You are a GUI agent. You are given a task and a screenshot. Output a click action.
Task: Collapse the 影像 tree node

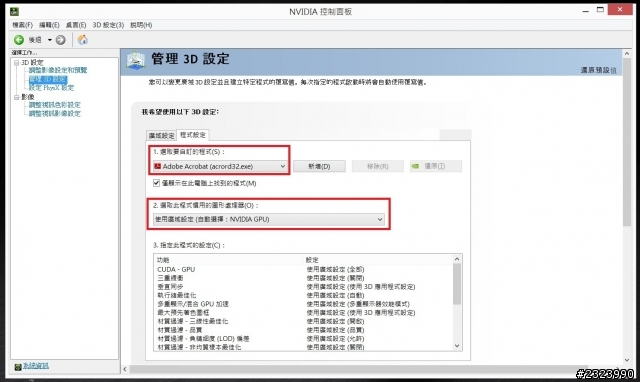(x=17, y=97)
